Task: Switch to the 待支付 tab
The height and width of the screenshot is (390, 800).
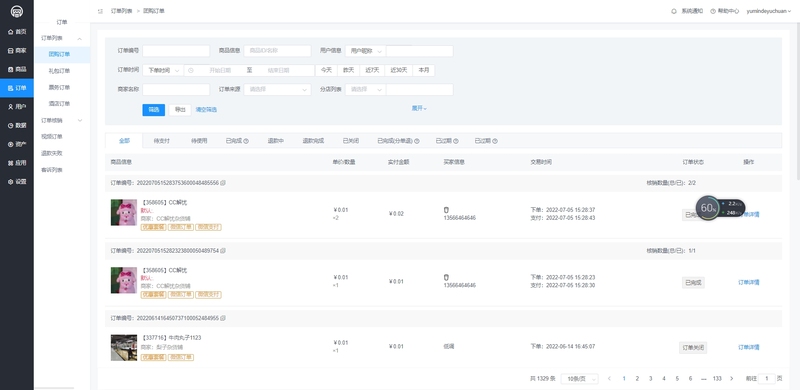Action: [x=162, y=141]
